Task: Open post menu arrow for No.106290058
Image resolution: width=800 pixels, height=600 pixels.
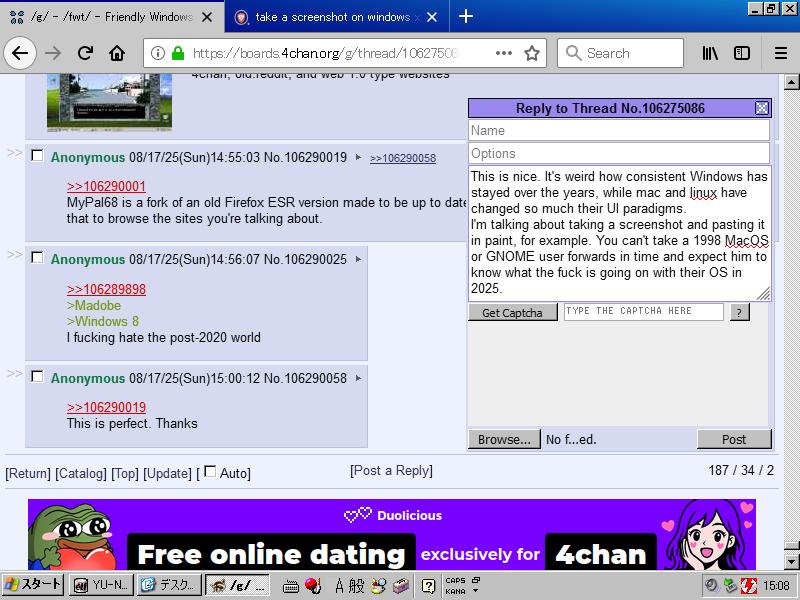Action: pyautogui.click(x=358, y=378)
